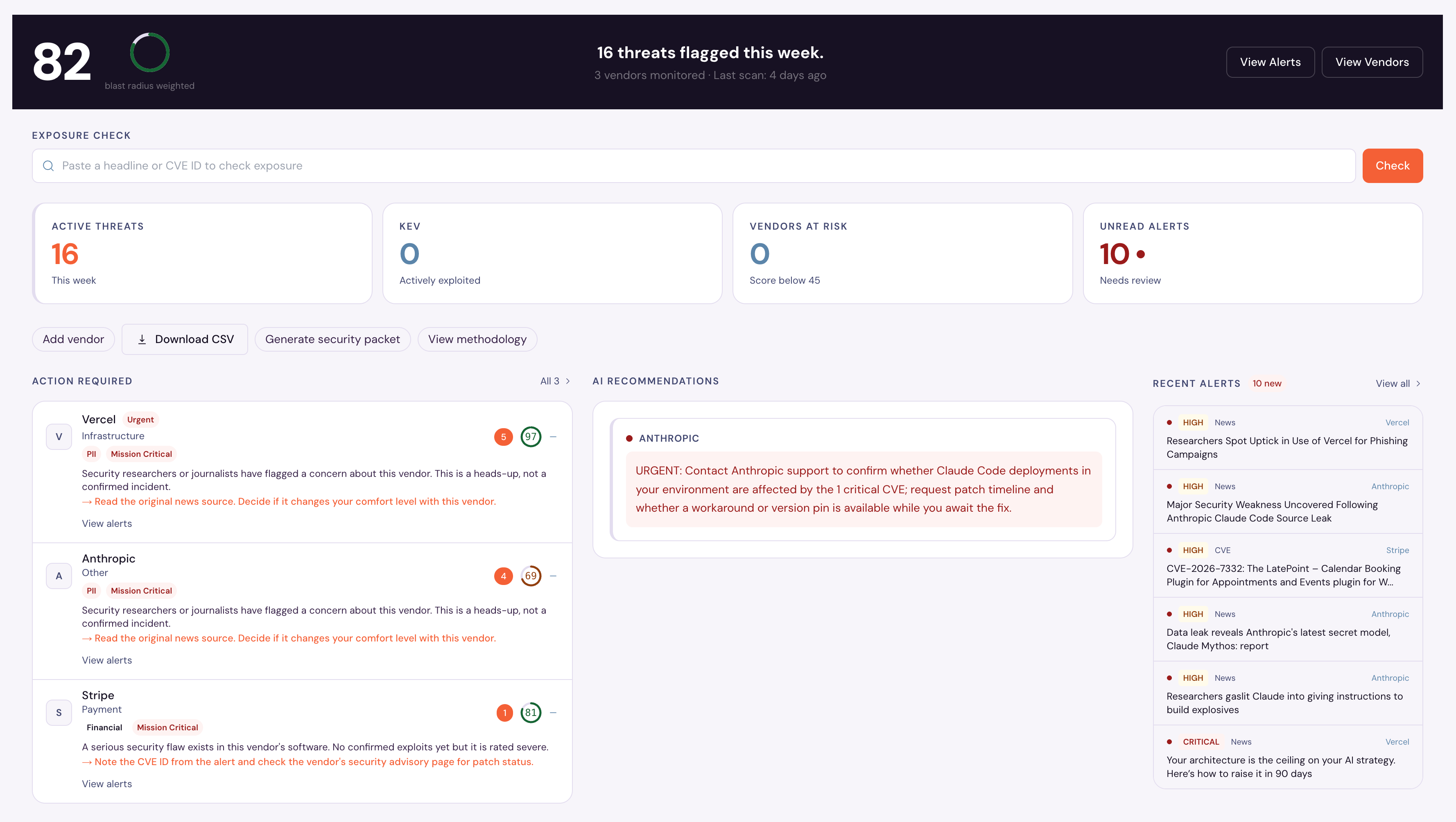Click the download arrow icon beside Download CSV
1456x822 pixels.
tap(142, 339)
